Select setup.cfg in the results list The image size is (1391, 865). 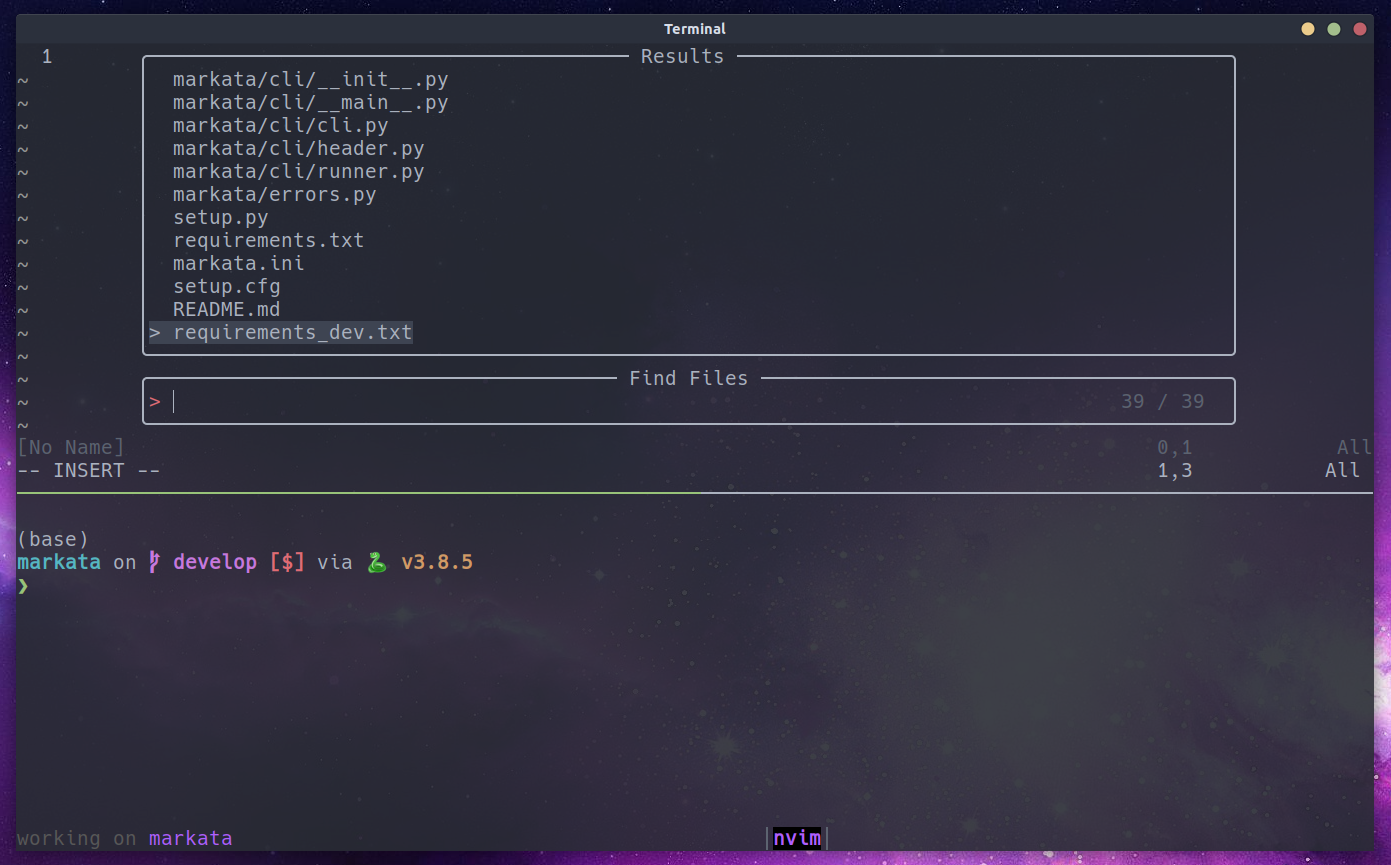226,287
